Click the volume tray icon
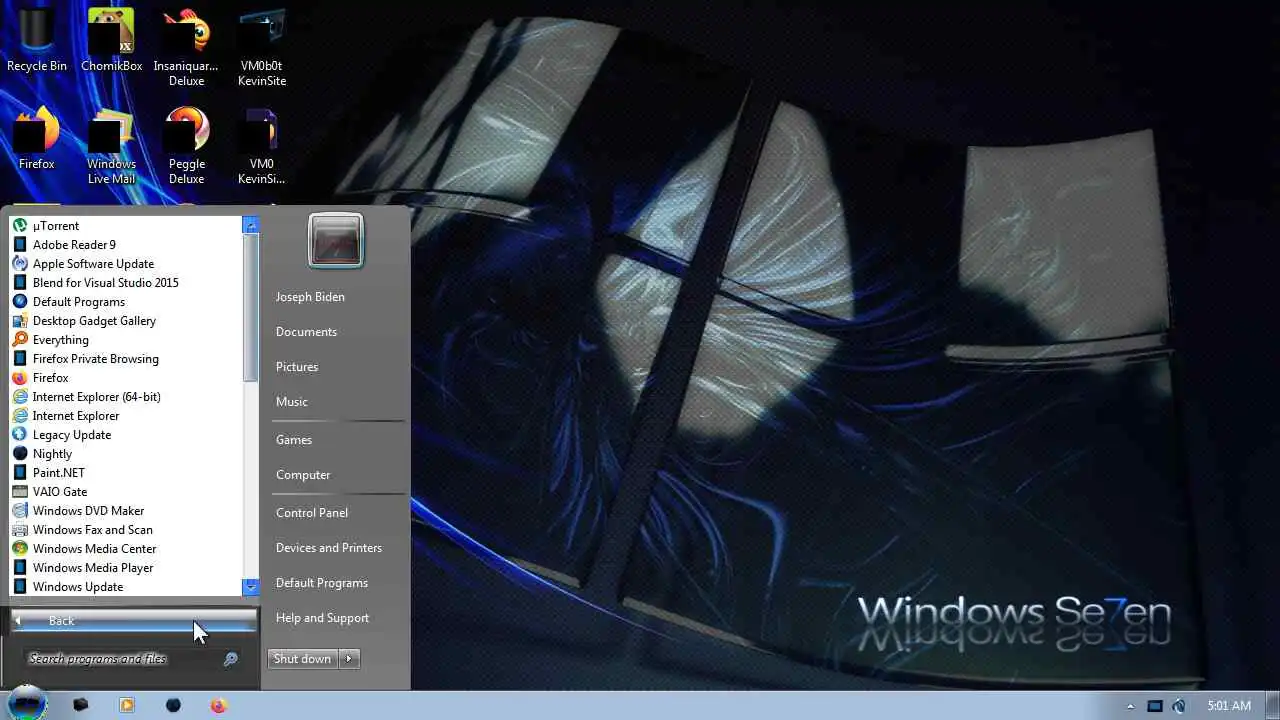Screen dimensions: 1280x720 1179,706
